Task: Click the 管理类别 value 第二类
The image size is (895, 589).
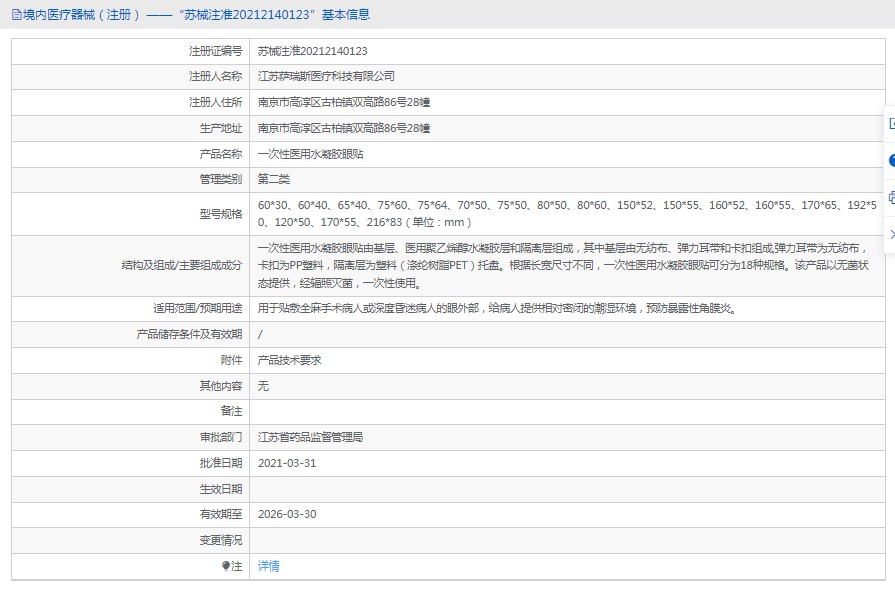Action: (x=273, y=179)
